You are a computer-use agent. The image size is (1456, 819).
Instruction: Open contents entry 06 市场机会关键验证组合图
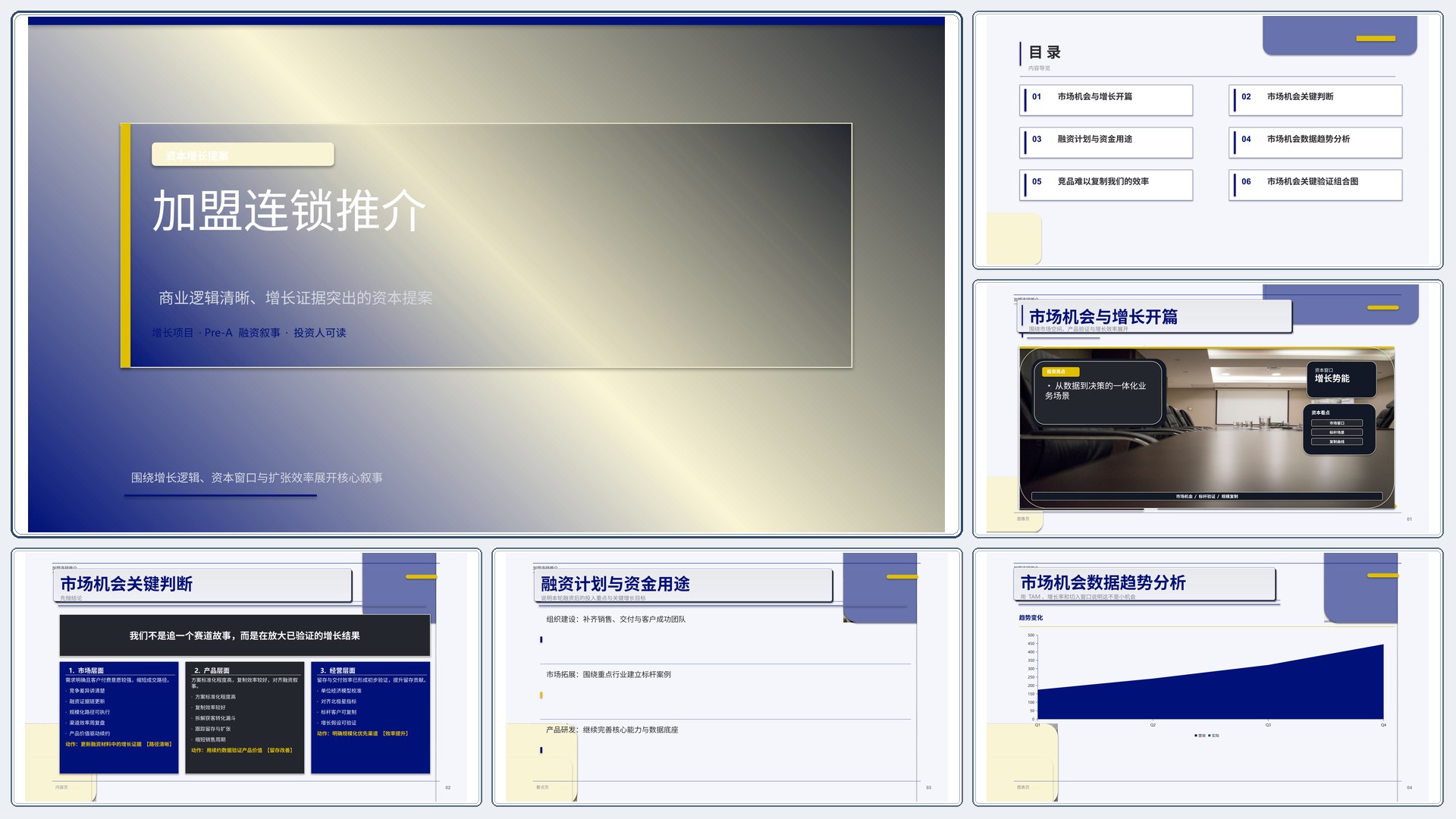click(1315, 185)
